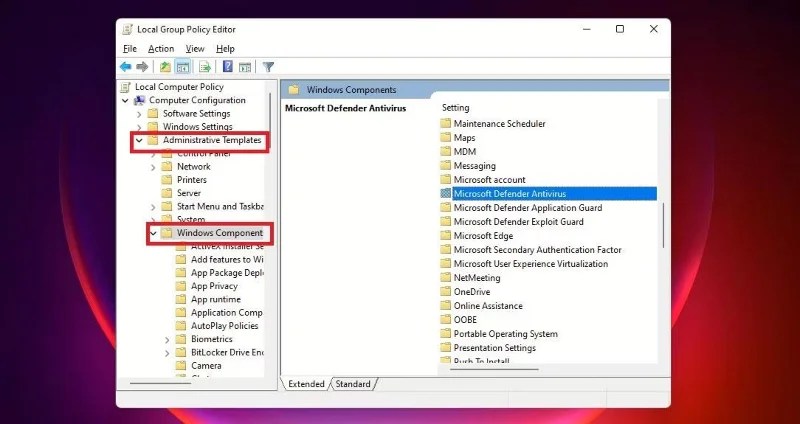Select Microsoft Defender Antivirus in the list
This screenshot has width=800, height=424.
pos(548,194)
